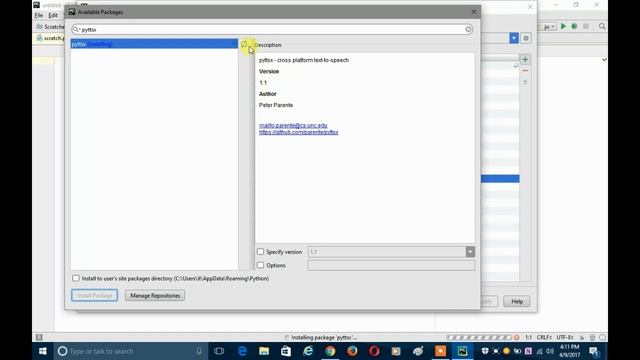Click the Peter Parente author text

(276, 105)
